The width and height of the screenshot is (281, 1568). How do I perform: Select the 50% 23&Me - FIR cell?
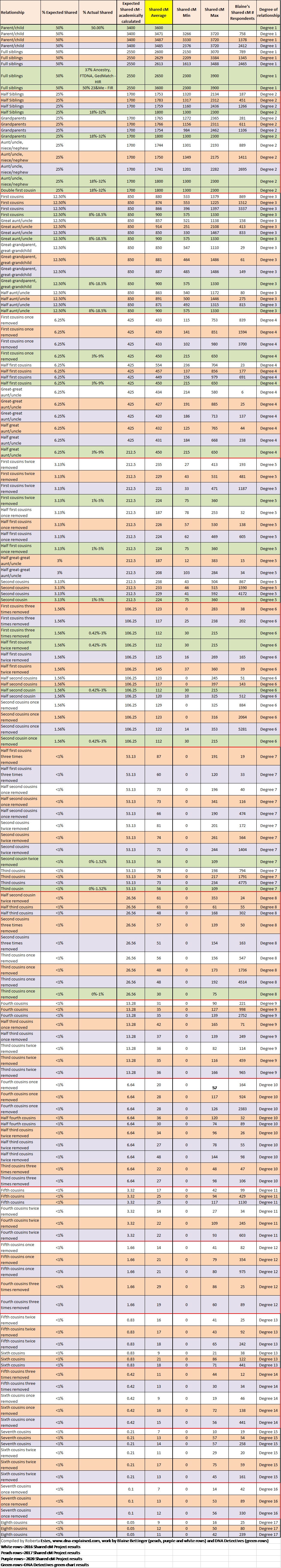(97, 88)
